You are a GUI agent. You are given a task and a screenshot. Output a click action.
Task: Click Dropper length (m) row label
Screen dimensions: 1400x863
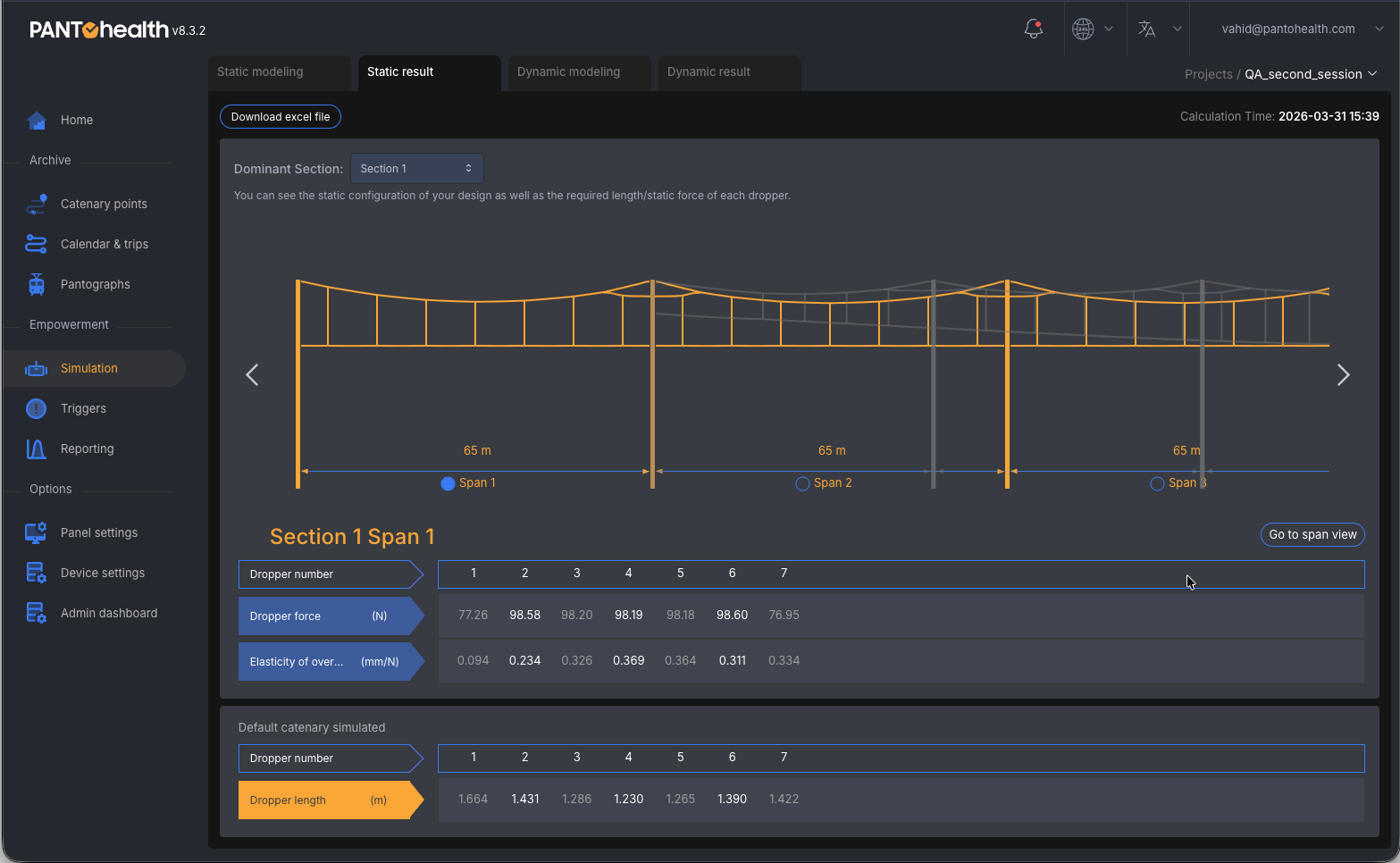point(331,800)
